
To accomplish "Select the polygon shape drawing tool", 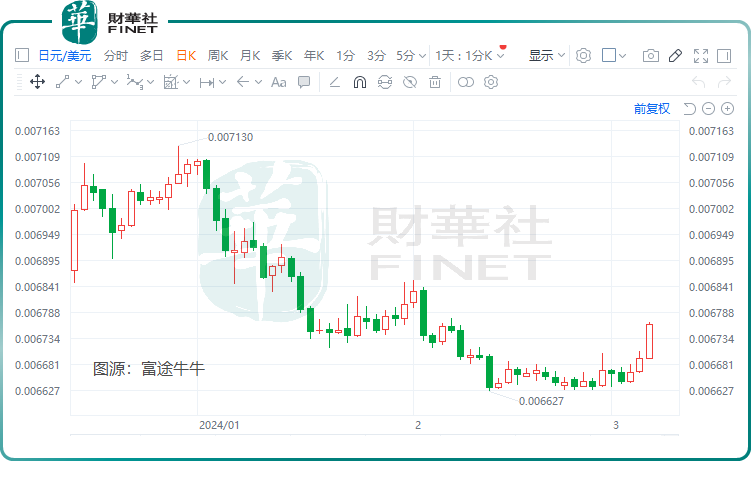I will point(98,82).
